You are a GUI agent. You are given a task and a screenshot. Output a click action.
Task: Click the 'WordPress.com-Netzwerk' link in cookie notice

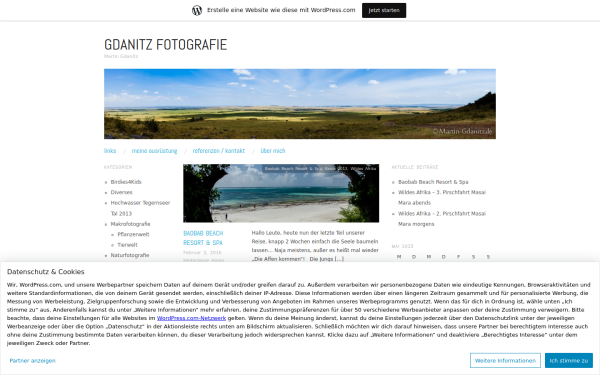tap(191, 318)
